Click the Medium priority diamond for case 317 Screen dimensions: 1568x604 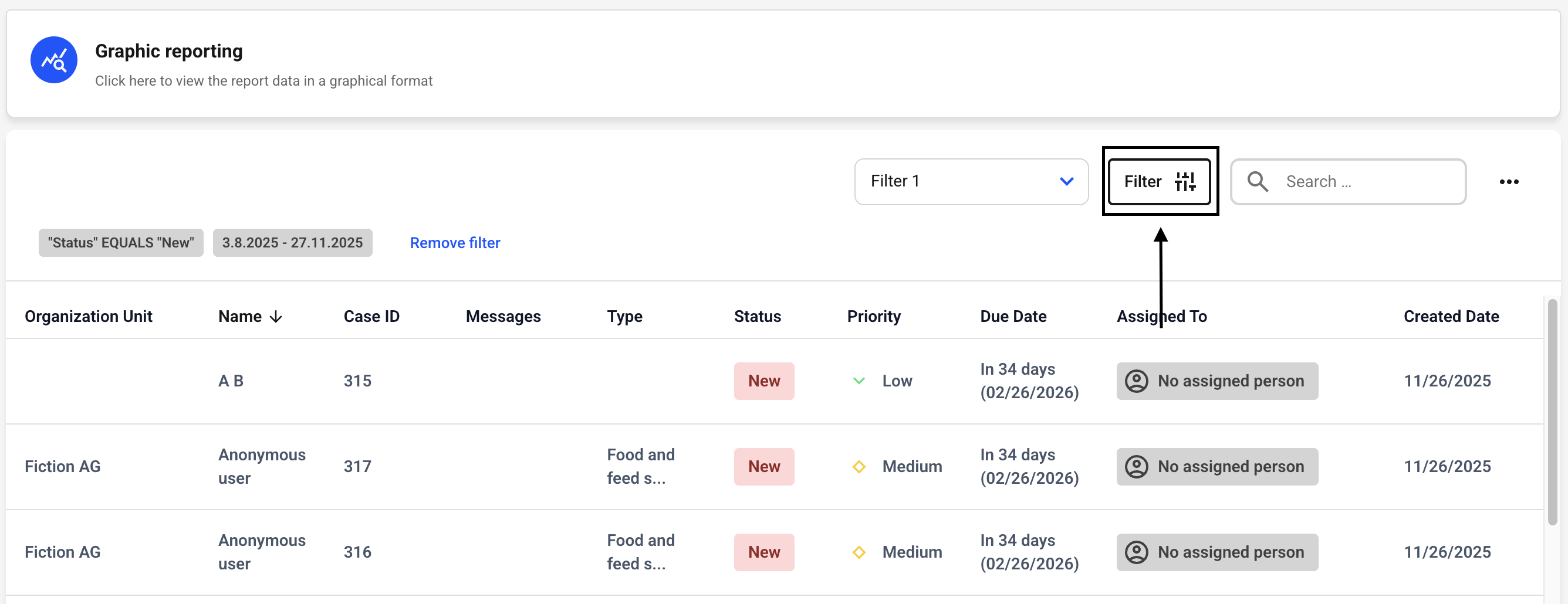(859, 467)
